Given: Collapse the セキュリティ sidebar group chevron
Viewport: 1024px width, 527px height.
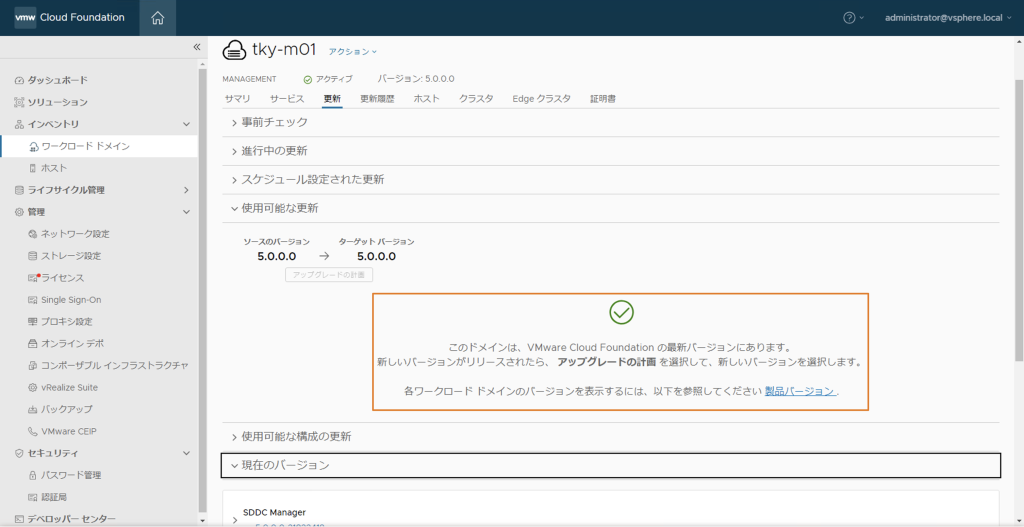Looking at the screenshot, I should [186, 453].
